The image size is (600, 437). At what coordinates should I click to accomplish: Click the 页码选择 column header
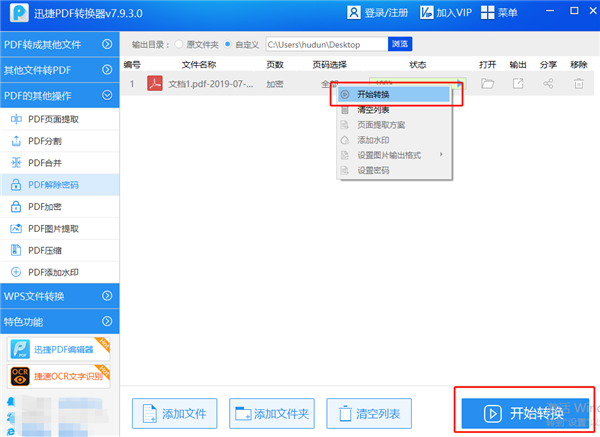click(x=329, y=65)
